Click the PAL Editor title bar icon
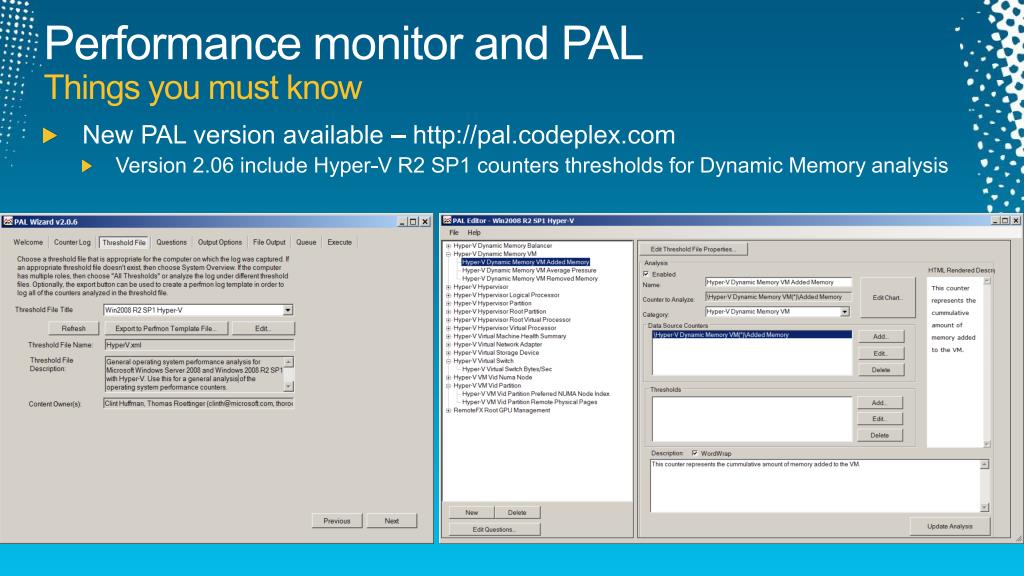The height and width of the screenshot is (576, 1024). (x=447, y=221)
